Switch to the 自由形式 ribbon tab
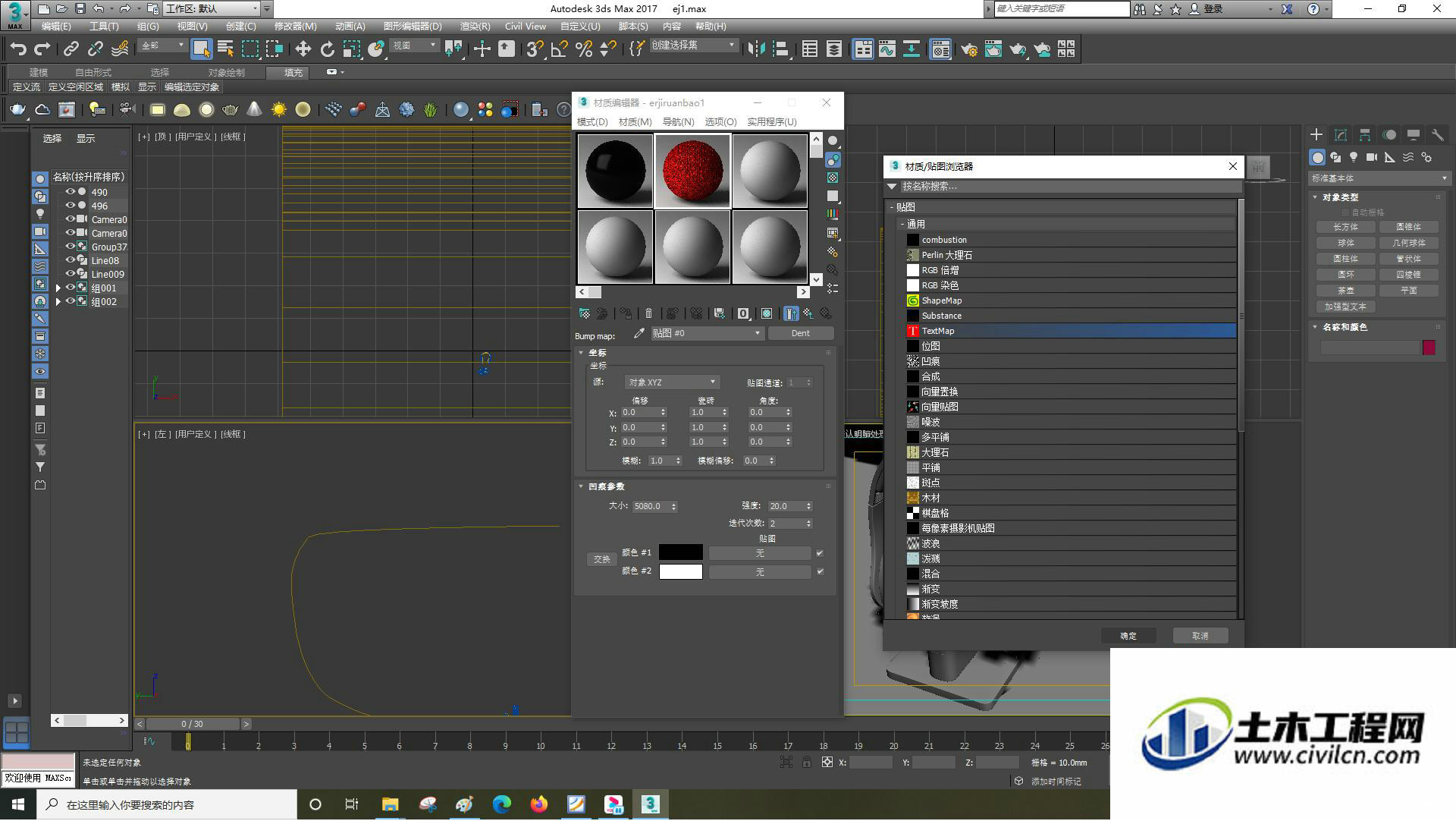The image size is (1456, 821). (x=93, y=72)
